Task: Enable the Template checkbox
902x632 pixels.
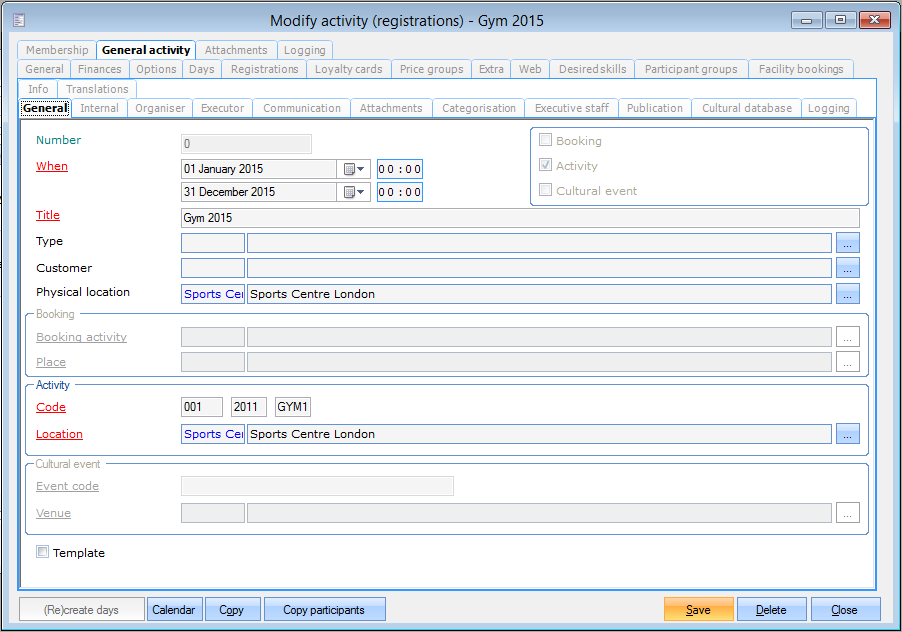Action: pyautogui.click(x=43, y=552)
